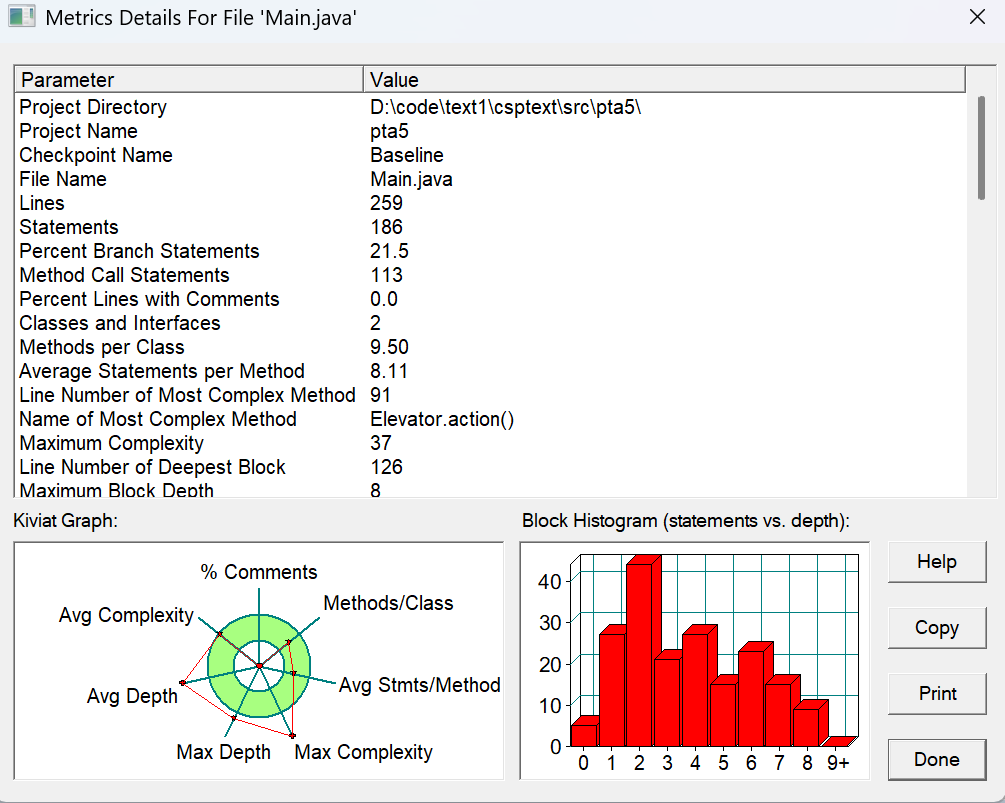
Task: Click the 8.11 average statements value
Action: click(388, 371)
